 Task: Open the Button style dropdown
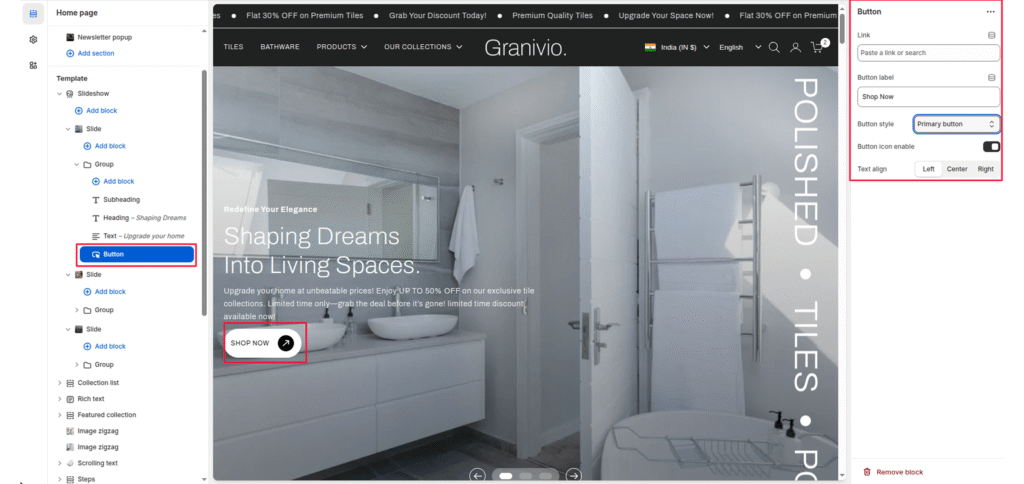[x=956, y=124]
